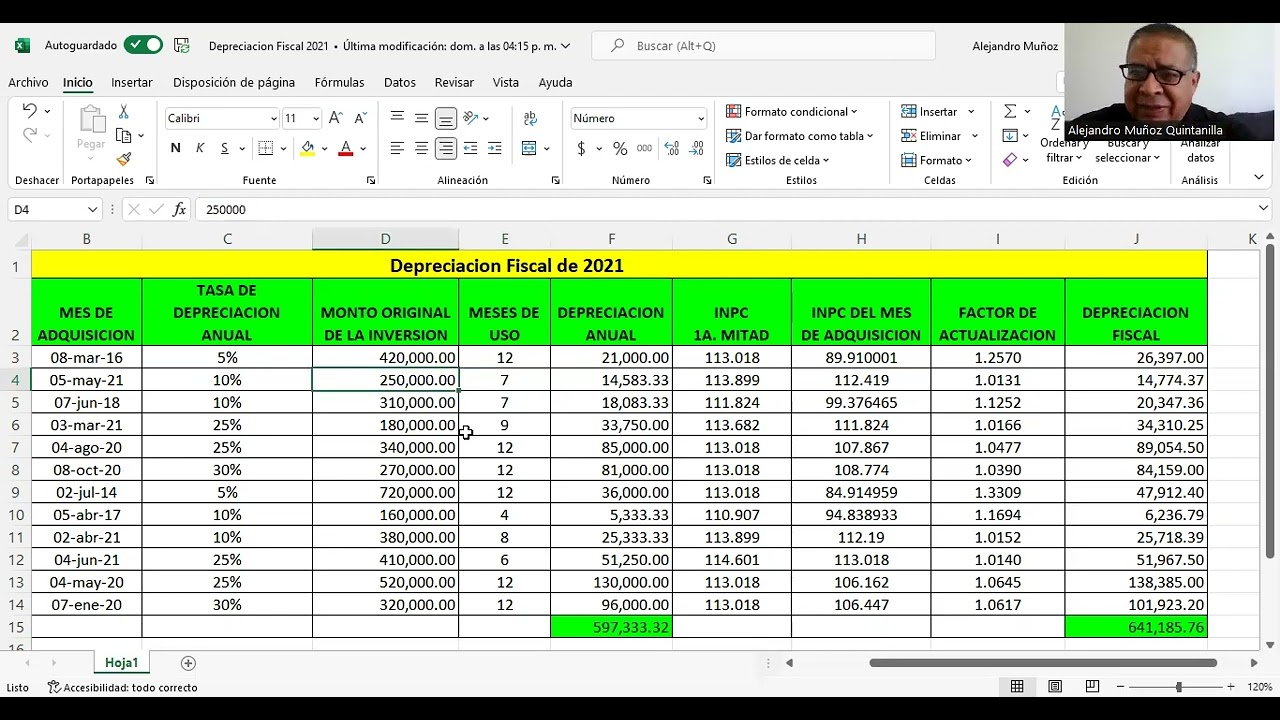Align cell text to the left
Screen dimensions: 1280x720
pyautogui.click(x=397, y=148)
